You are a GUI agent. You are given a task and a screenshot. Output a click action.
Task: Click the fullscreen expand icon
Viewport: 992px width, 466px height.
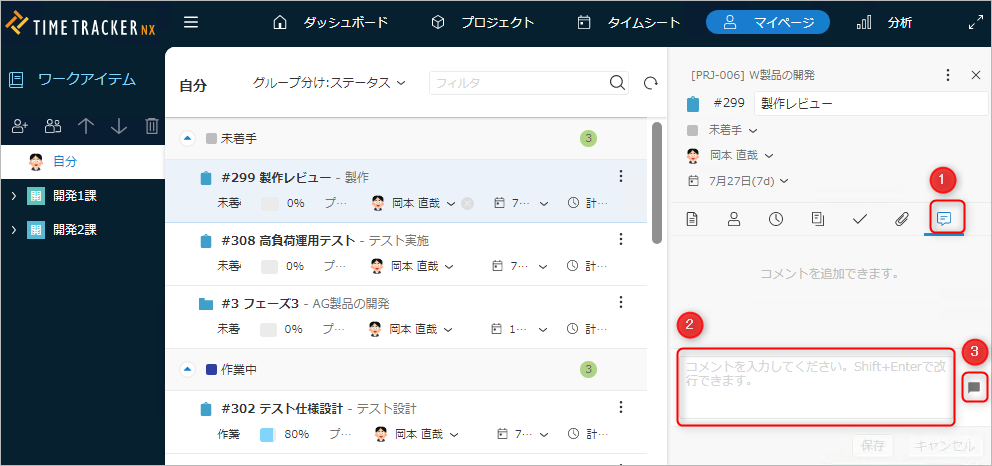(x=976, y=23)
